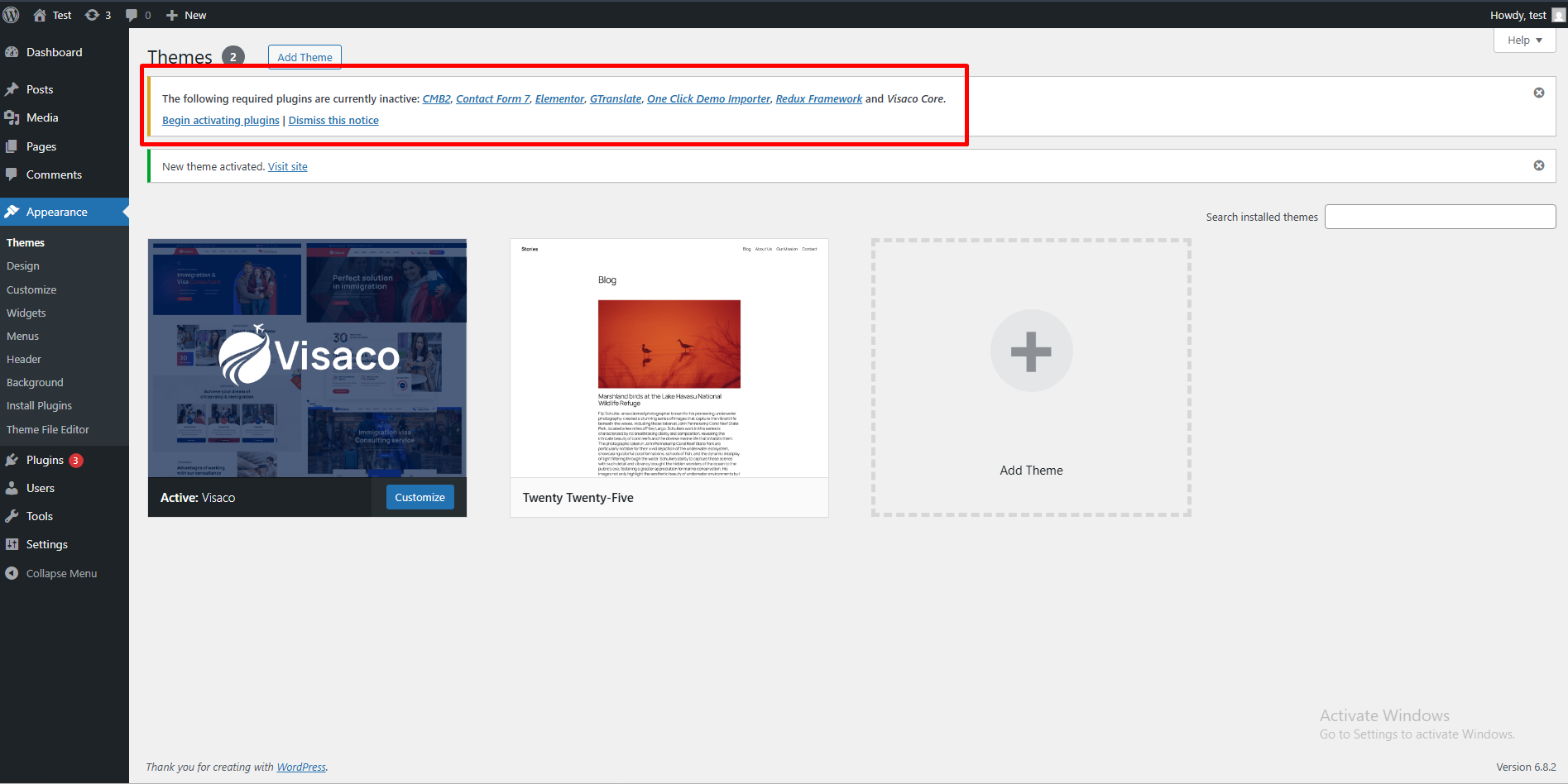Open the Plugins menu in sidebar
This screenshot has width=1568, height=784.
[x=45, y=460]
